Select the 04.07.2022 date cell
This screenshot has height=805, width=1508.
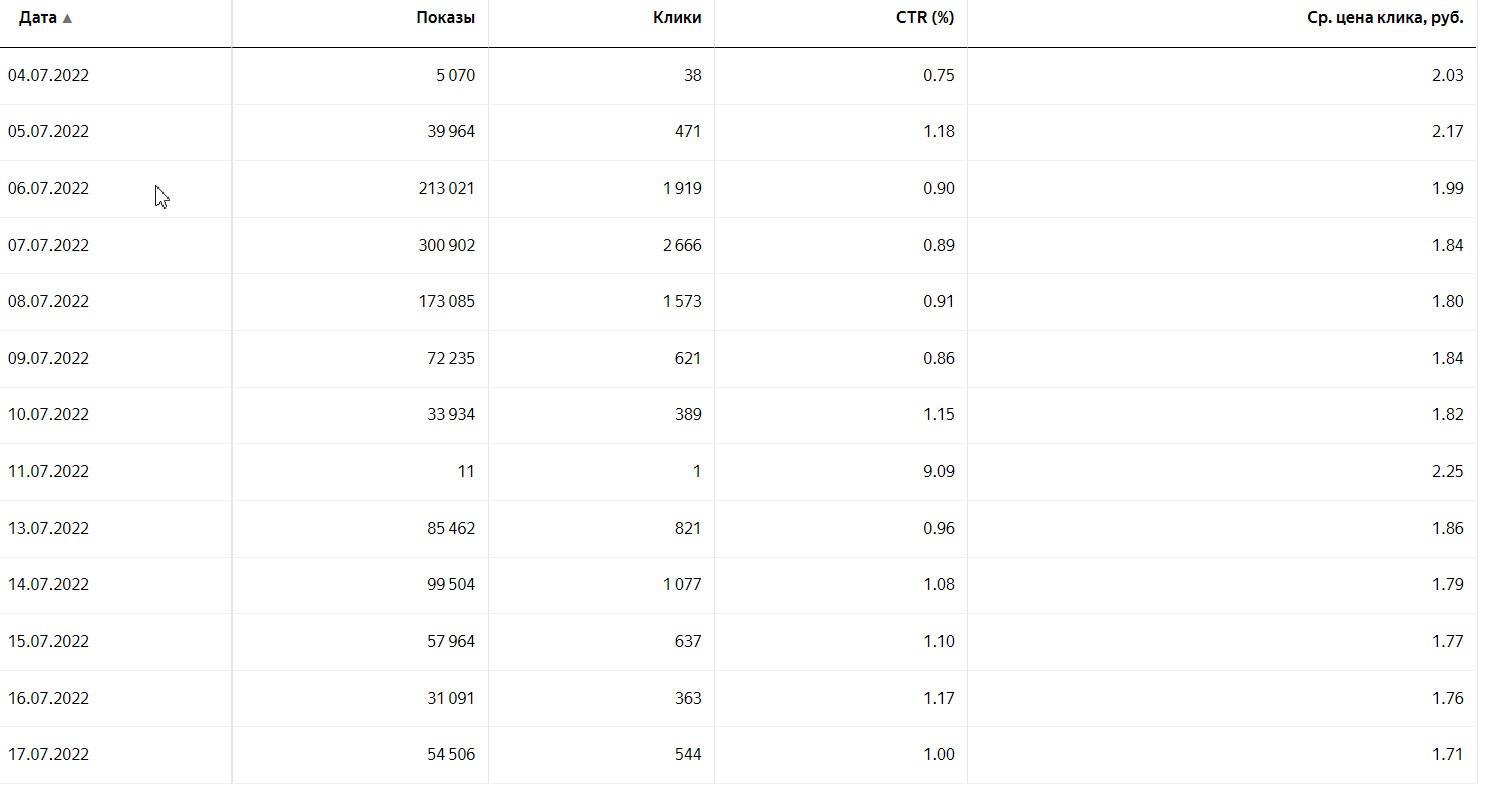click(x=48, y=75)
